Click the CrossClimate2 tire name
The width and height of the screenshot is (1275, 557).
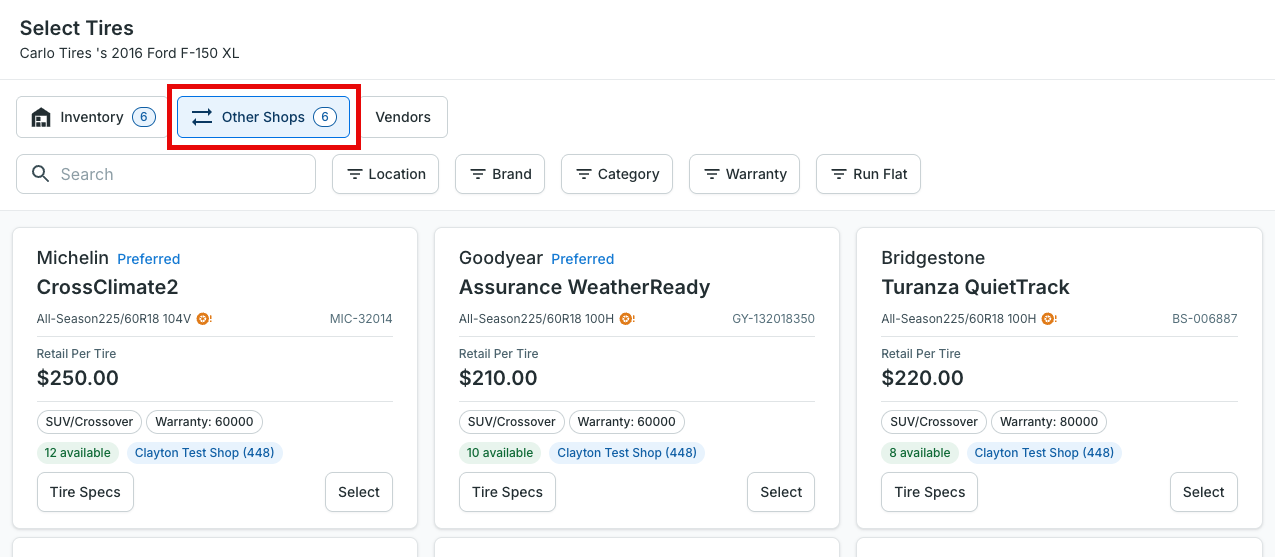107,287
